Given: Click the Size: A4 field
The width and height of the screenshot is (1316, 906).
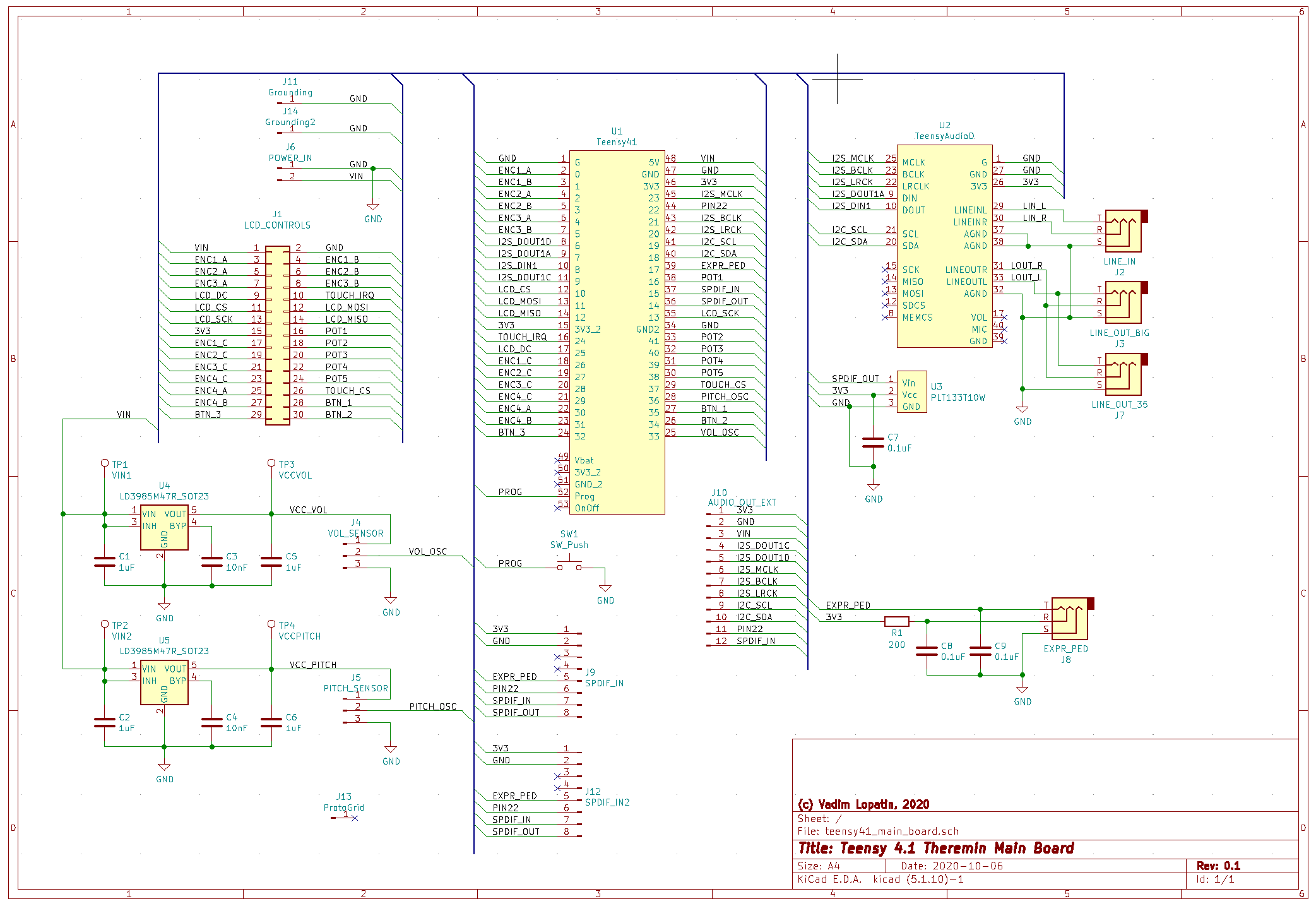Looking at the screenshot, I should [819, 866].
